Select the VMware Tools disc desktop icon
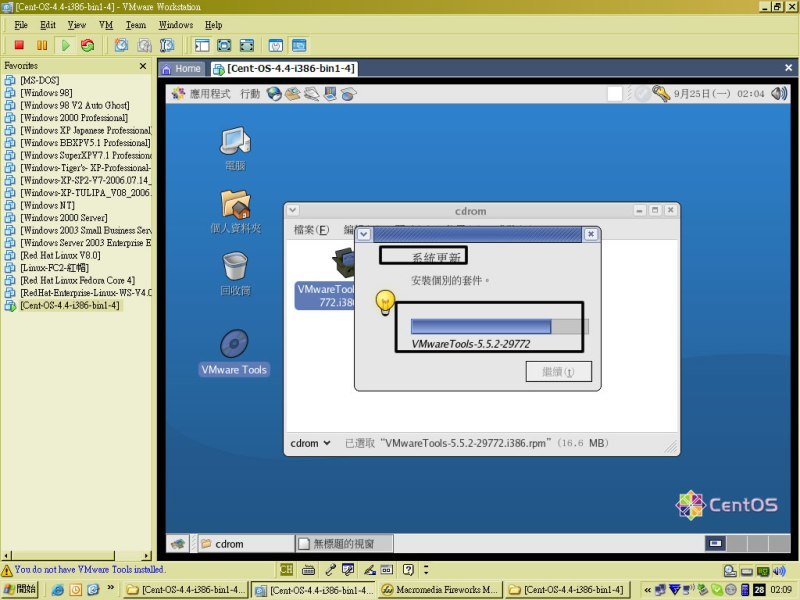 [234, 353]
